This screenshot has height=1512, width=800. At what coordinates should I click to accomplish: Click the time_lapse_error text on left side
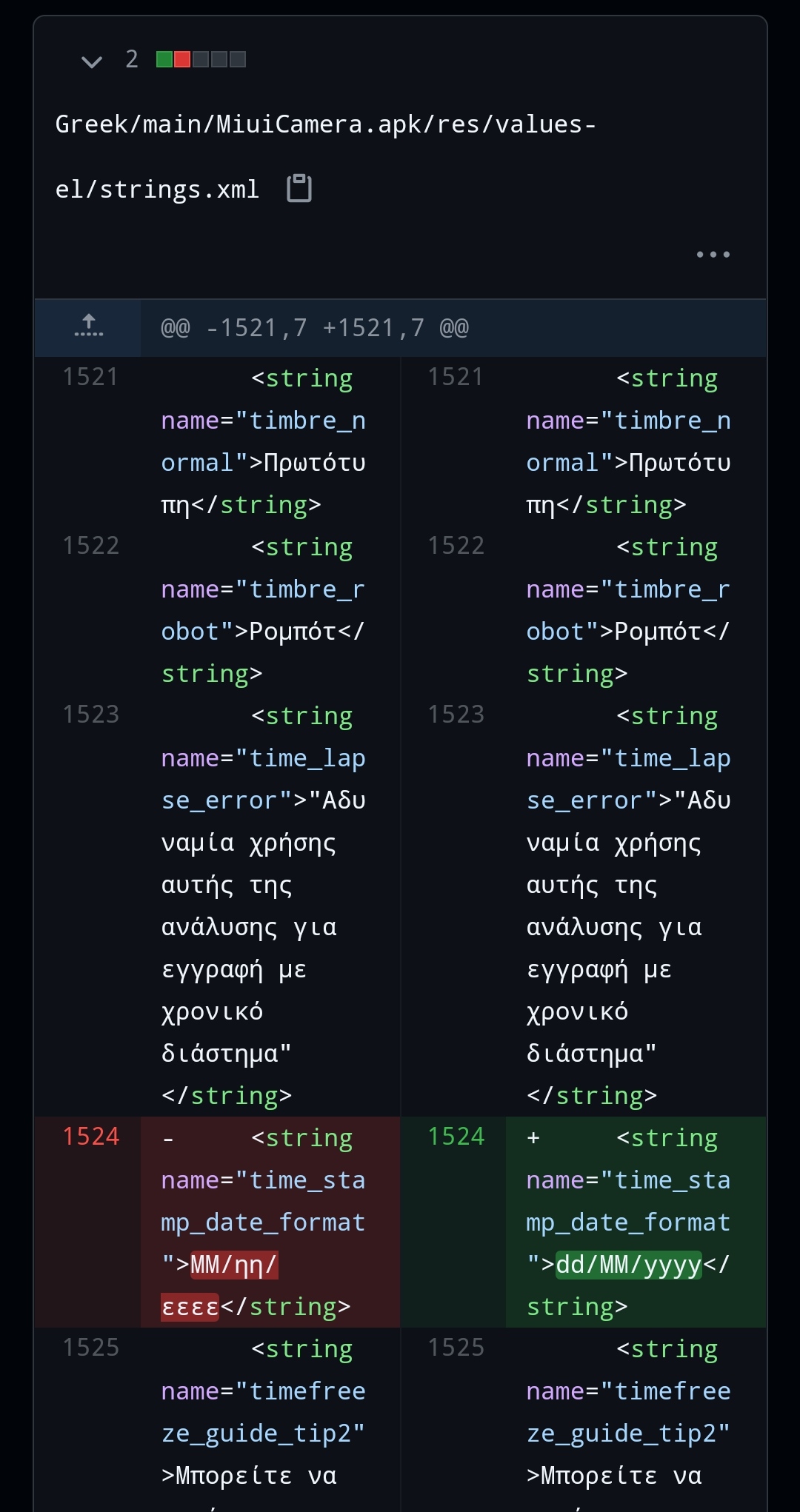click(x=263, y=779)
